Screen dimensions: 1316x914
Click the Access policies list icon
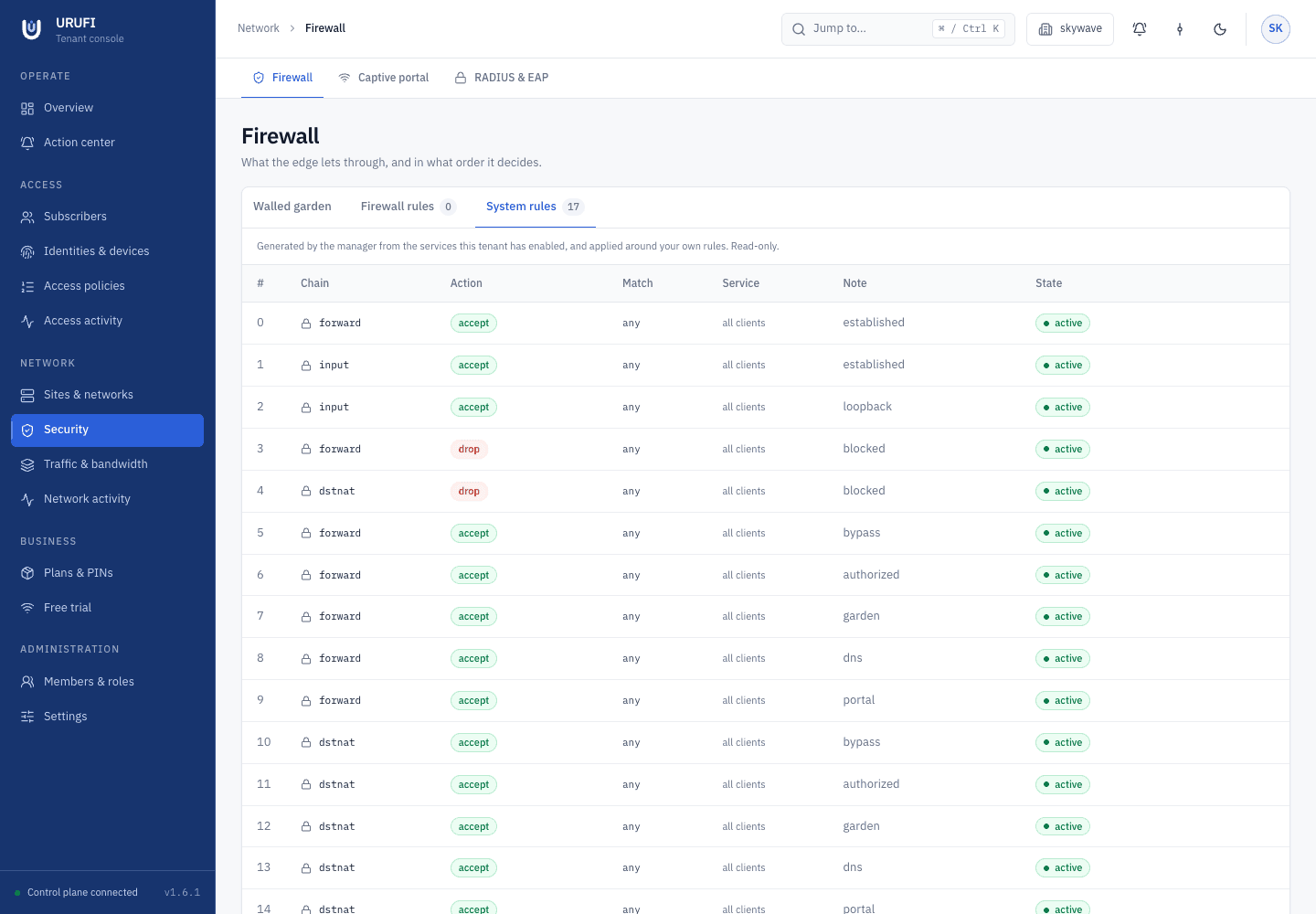pyautogui.click(x=27, y=287)
